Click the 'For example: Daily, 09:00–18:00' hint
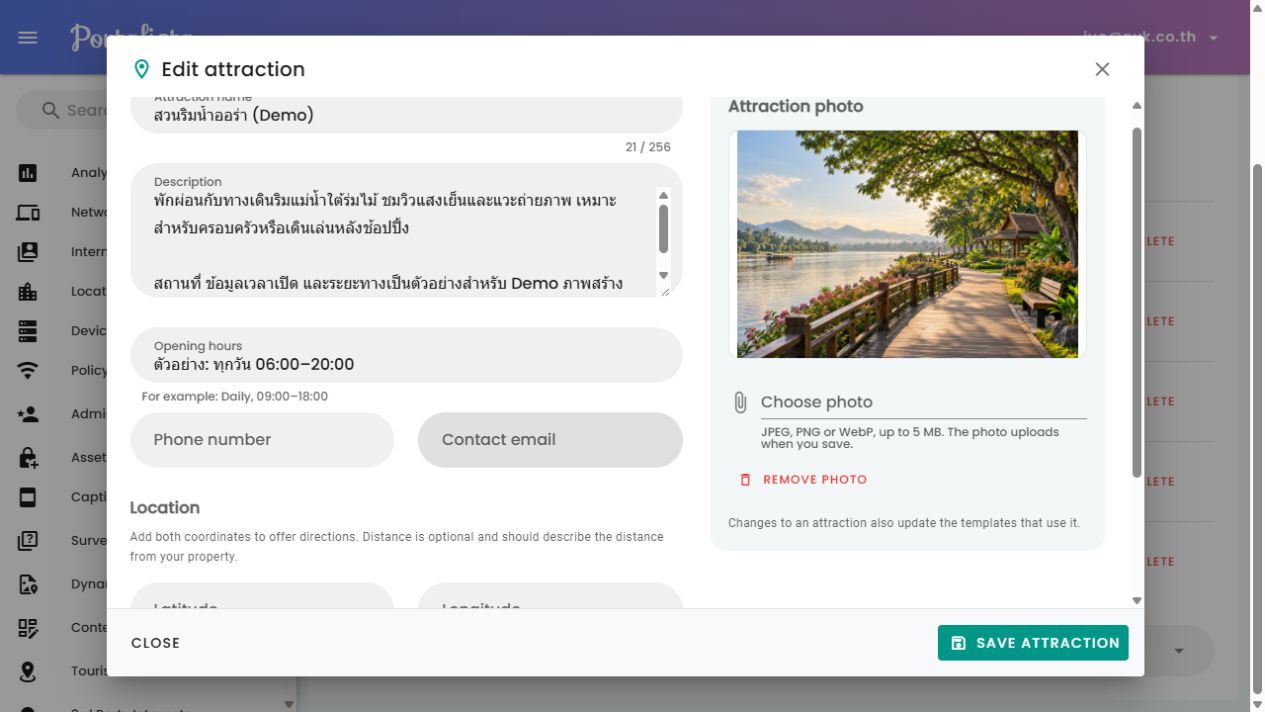Screen dimensions: 1265x712 (235, 397)
